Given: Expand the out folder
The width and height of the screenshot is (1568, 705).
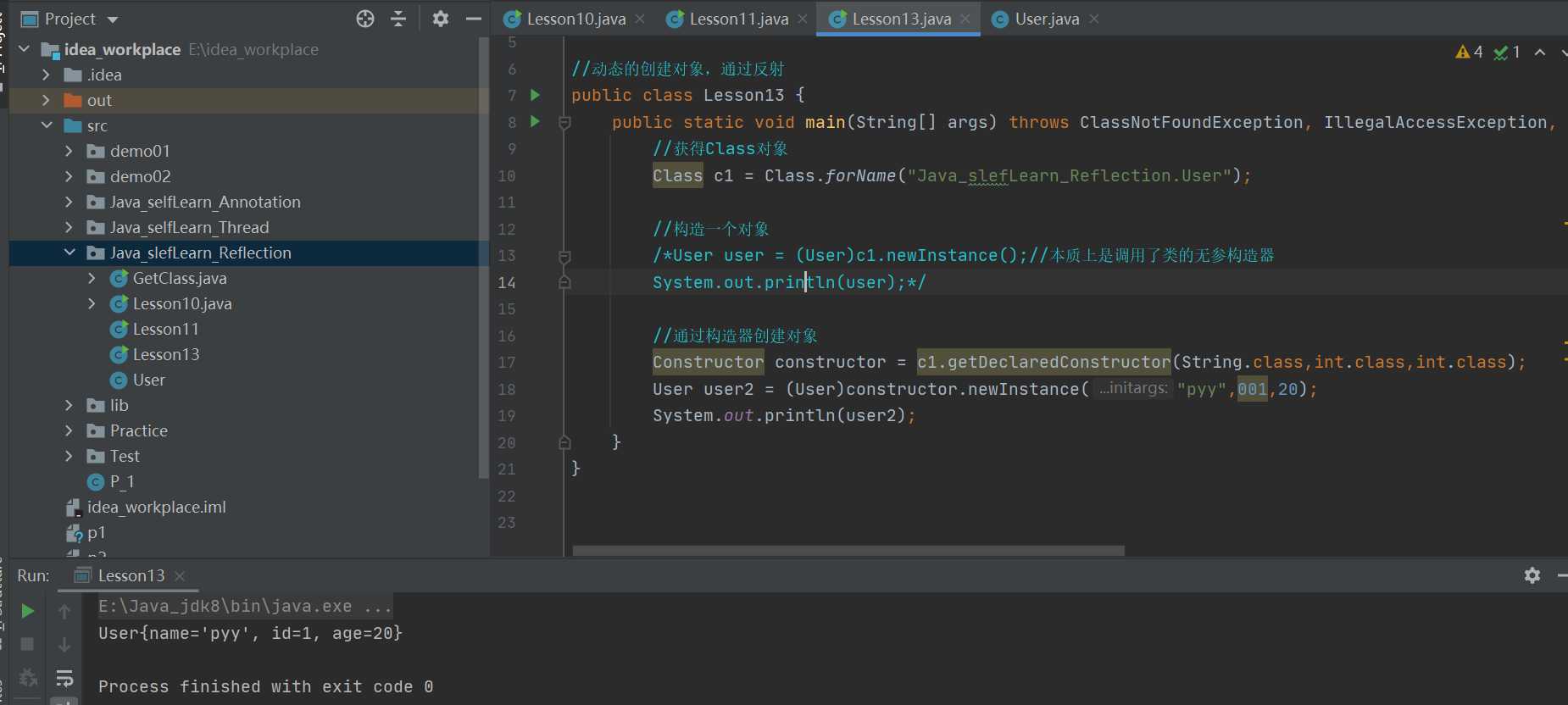Looking at the screenshot, I should coord(47,100).
